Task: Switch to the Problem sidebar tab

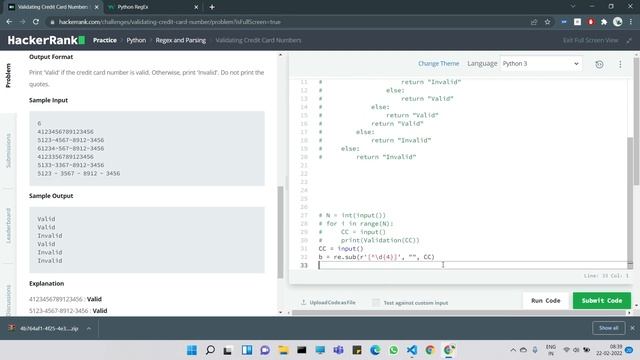Action: click(x=8, y=75)
